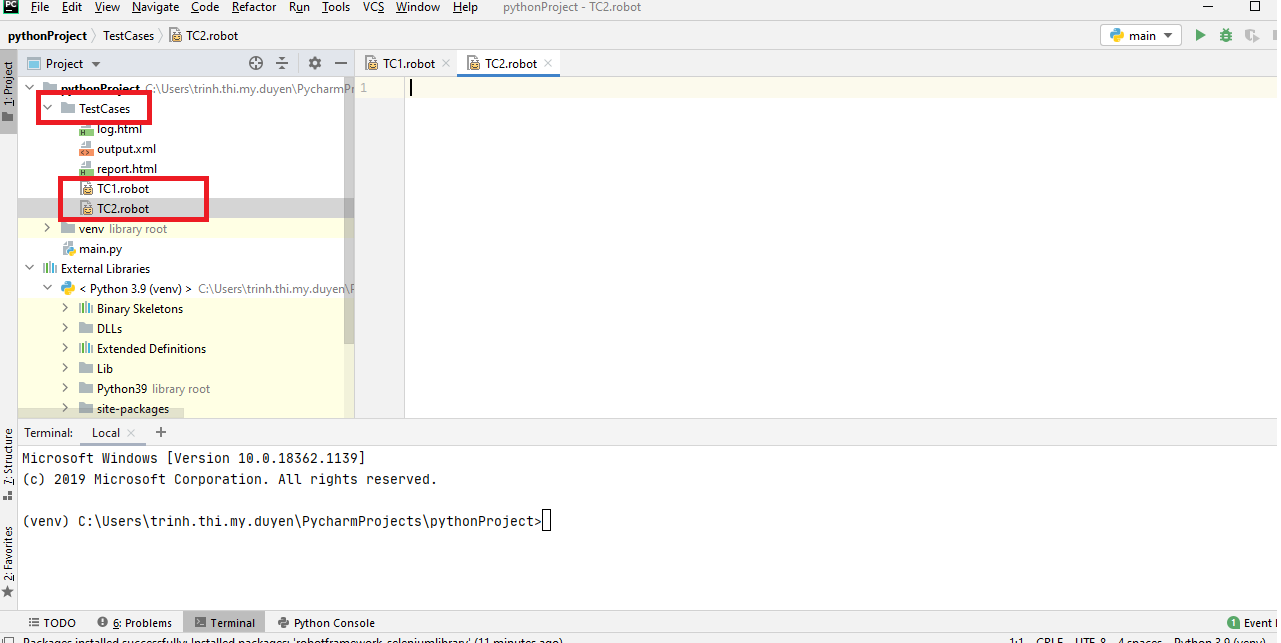The width and height of the screenshot is (1281, 643).
Task: Open the 1: Project side tool button
Action: tap(8, 91)
